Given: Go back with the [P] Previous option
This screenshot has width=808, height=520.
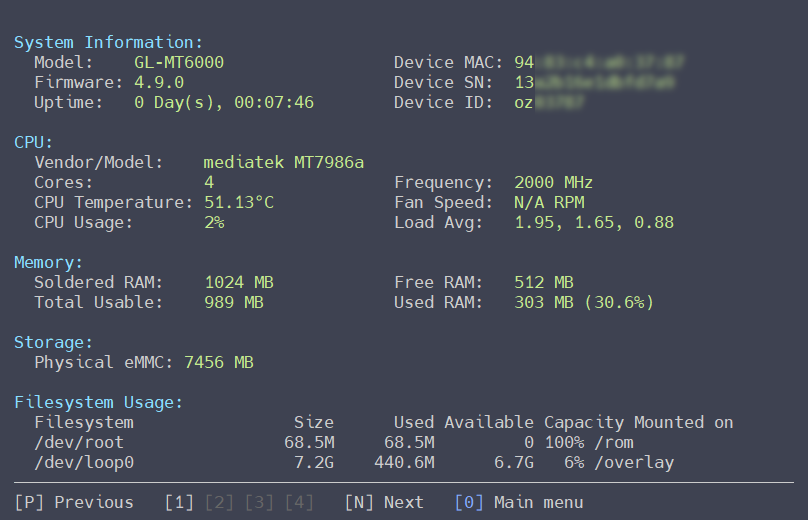Looking at the screenshot, I should pos(74,502).
